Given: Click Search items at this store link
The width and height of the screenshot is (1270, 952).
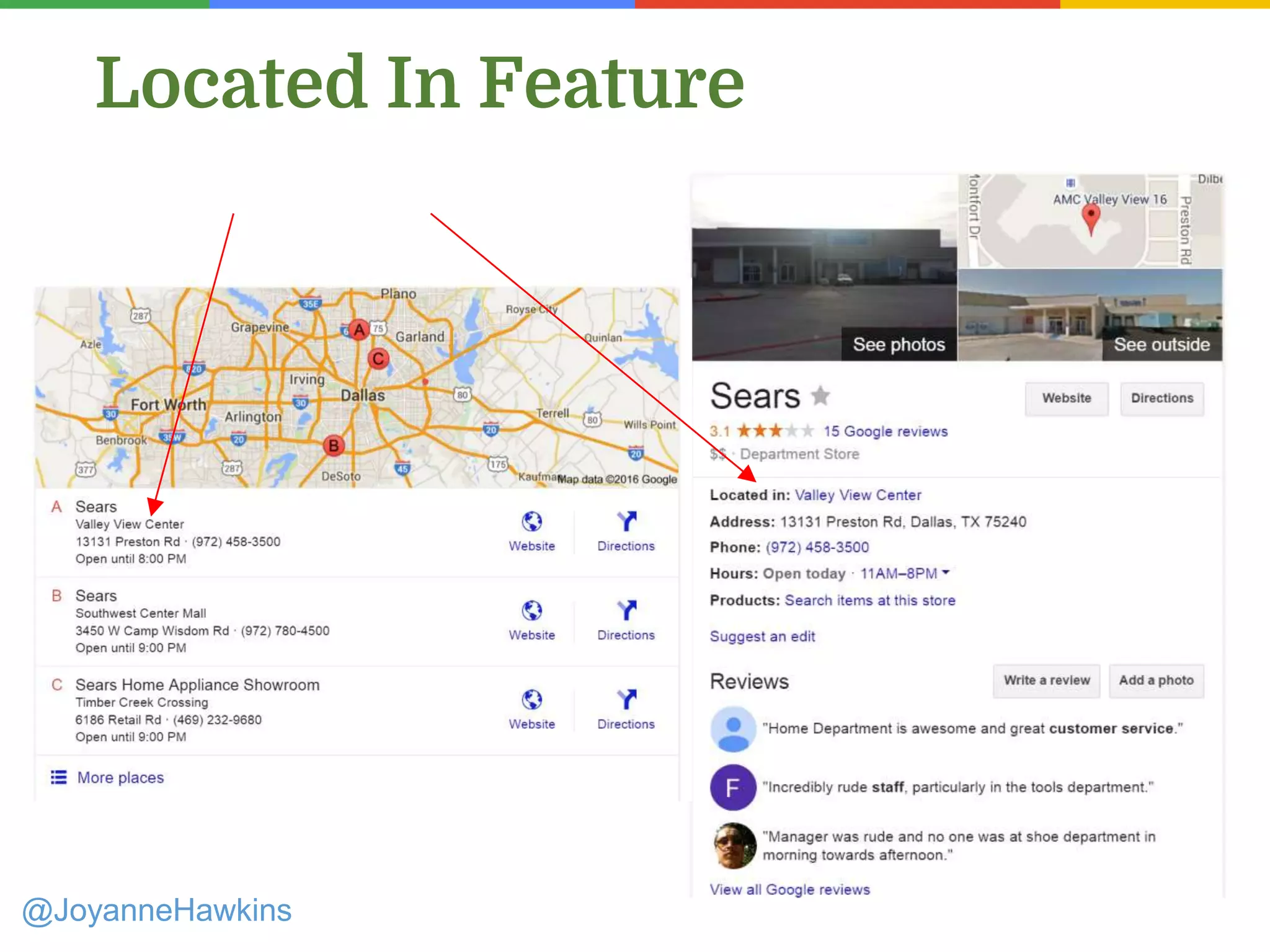Looking at the screenshot, I should [x=869, y=601].
